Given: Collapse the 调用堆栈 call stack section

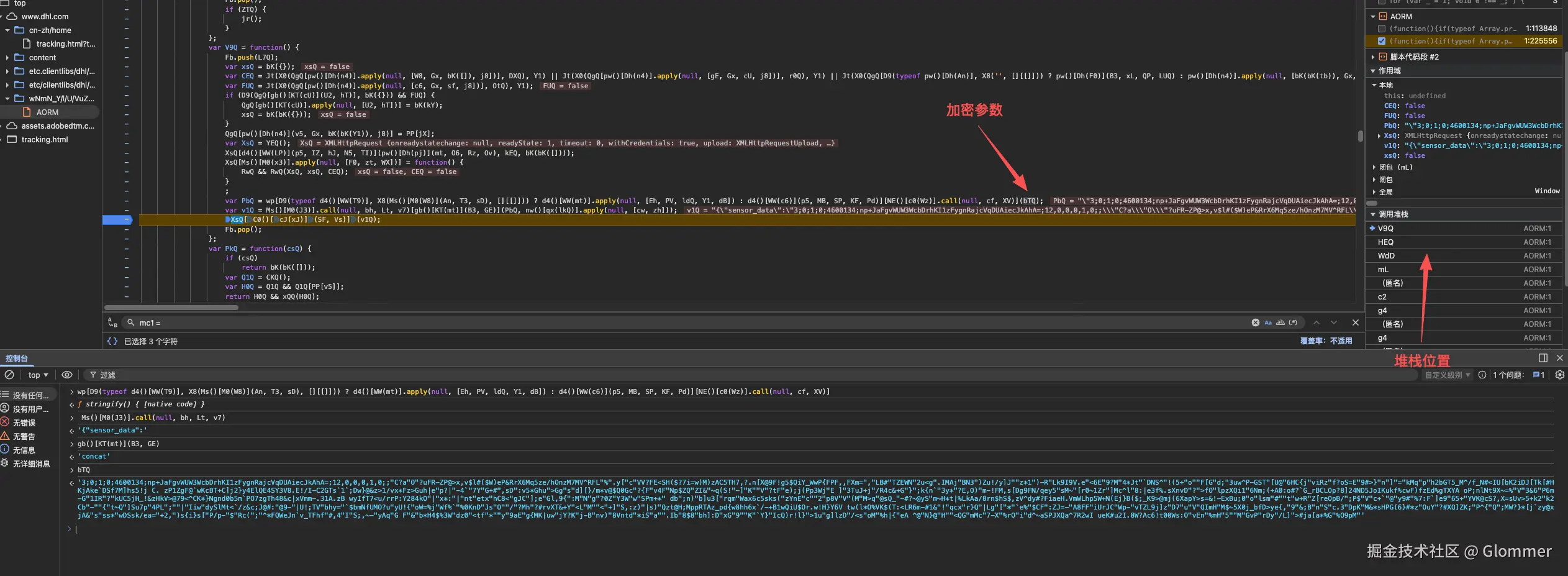Looking at the screenshot, I should (1373, 214).
